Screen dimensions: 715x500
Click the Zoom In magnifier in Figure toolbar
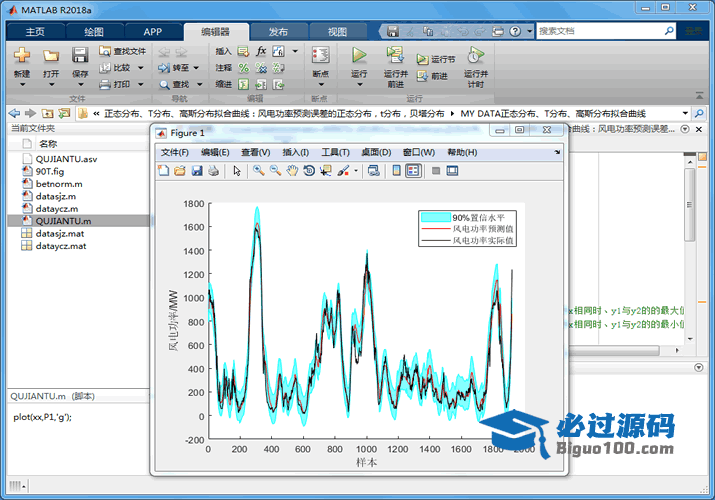point(258,171)
